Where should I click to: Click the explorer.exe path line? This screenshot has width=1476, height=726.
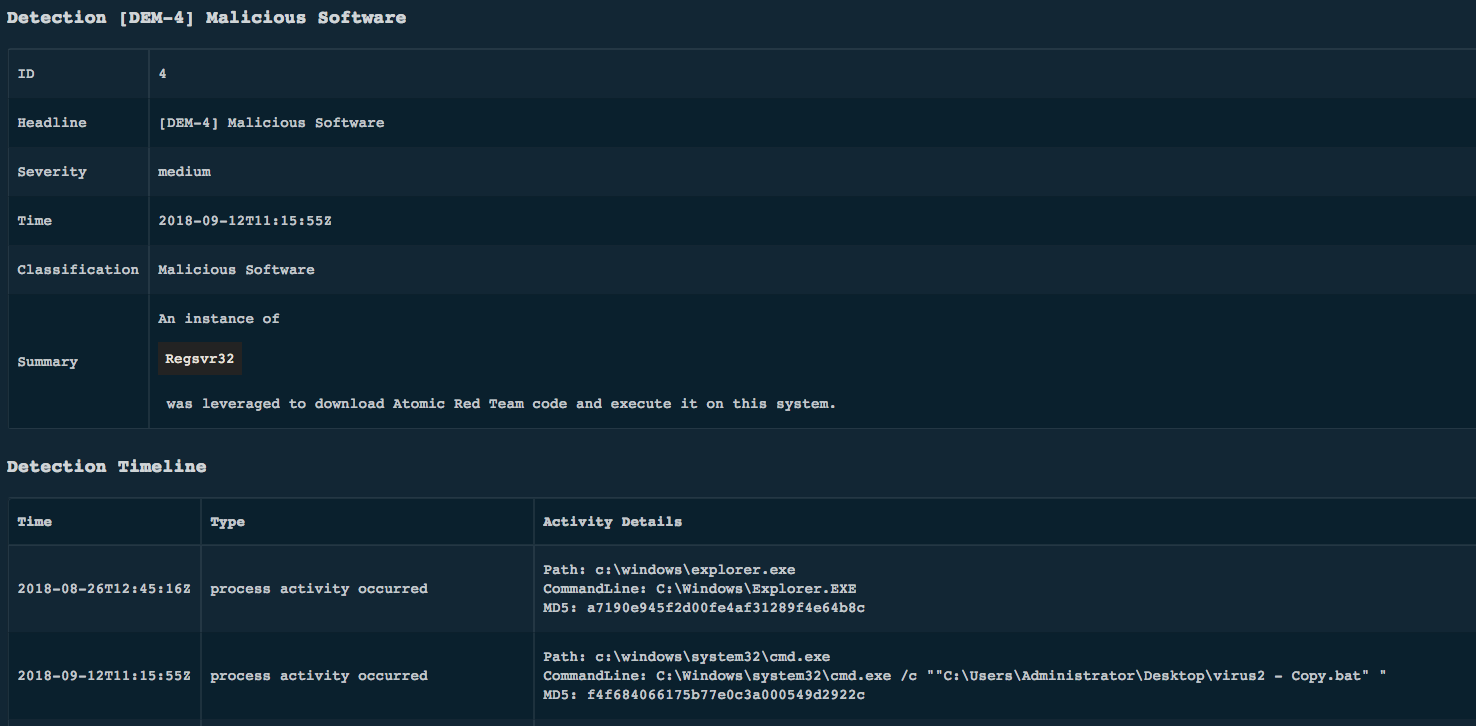click(669, 570)
